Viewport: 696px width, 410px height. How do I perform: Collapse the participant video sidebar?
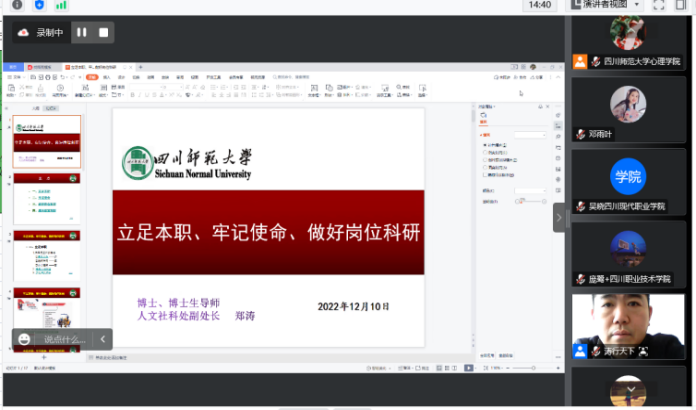point(559,217)
